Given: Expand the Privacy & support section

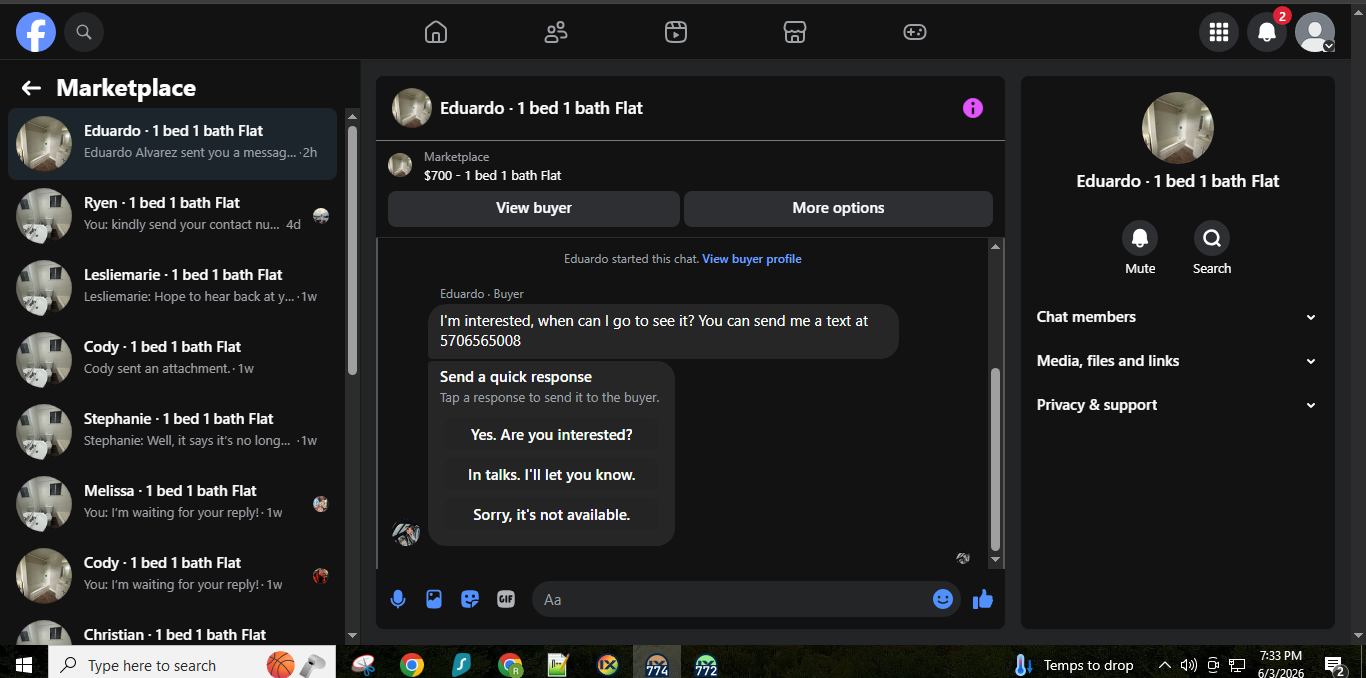Looking at the screenshot, I should tap(1177, 405).
